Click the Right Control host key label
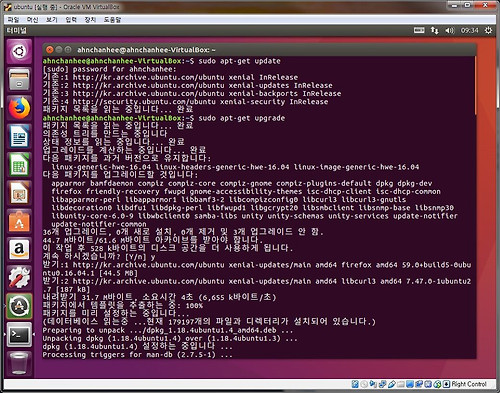The width and height of the screenshot is (500, 393). click(469, 384)
